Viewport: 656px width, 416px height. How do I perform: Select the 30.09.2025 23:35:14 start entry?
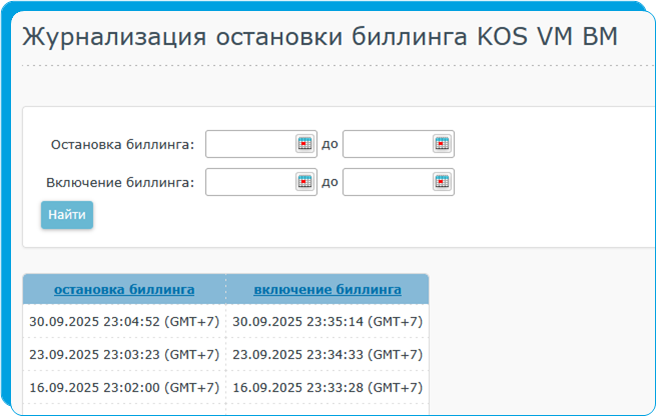click(327, 322)
